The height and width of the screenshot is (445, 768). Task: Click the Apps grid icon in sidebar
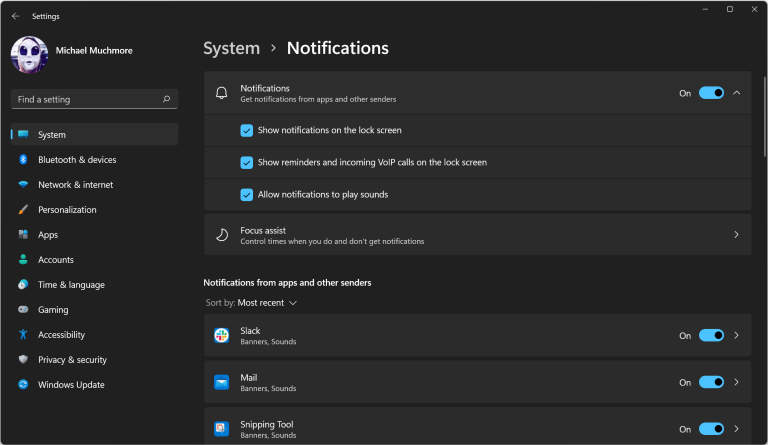pyautogui.click(x=23, y=234)
